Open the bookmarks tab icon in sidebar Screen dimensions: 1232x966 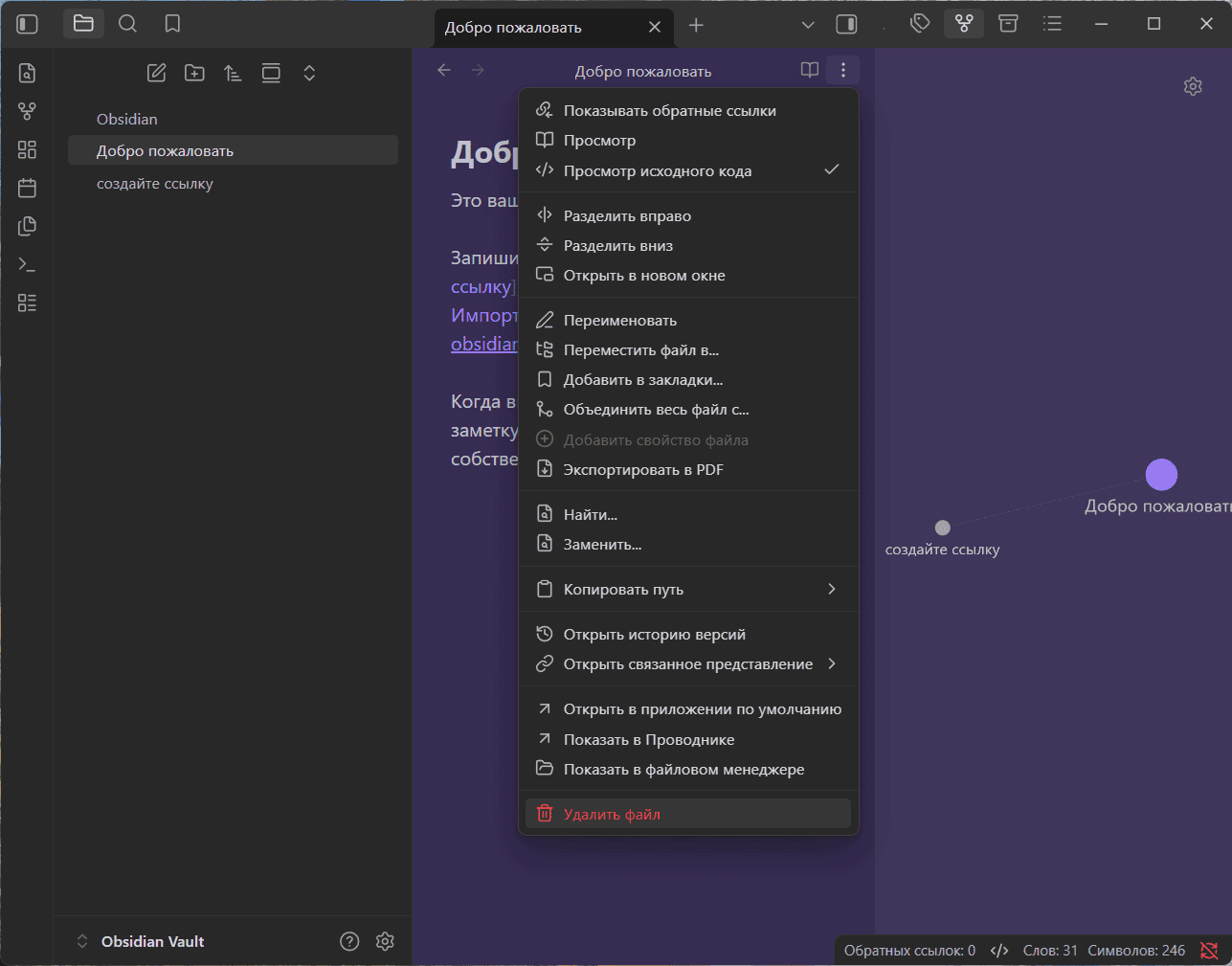172,24
